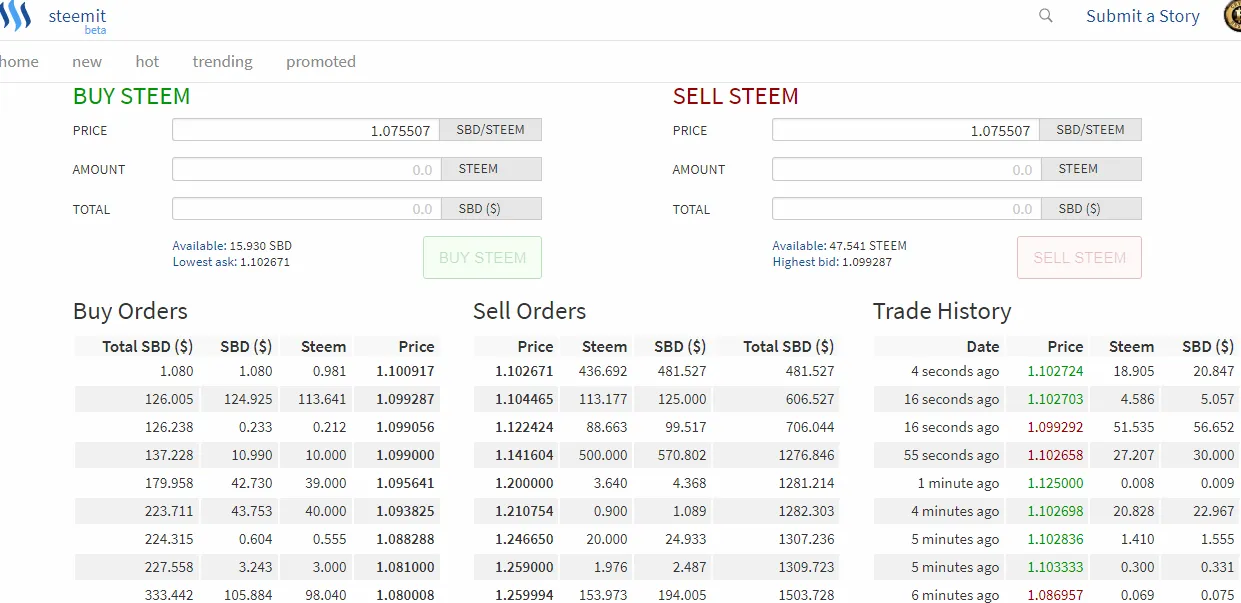Select buy order at price 1.088288
1241x603 pixels.
point(257,539)
